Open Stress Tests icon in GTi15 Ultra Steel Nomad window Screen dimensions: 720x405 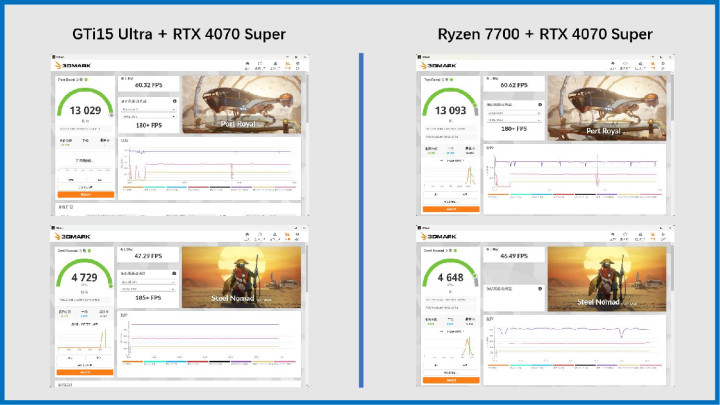[274, 236]
